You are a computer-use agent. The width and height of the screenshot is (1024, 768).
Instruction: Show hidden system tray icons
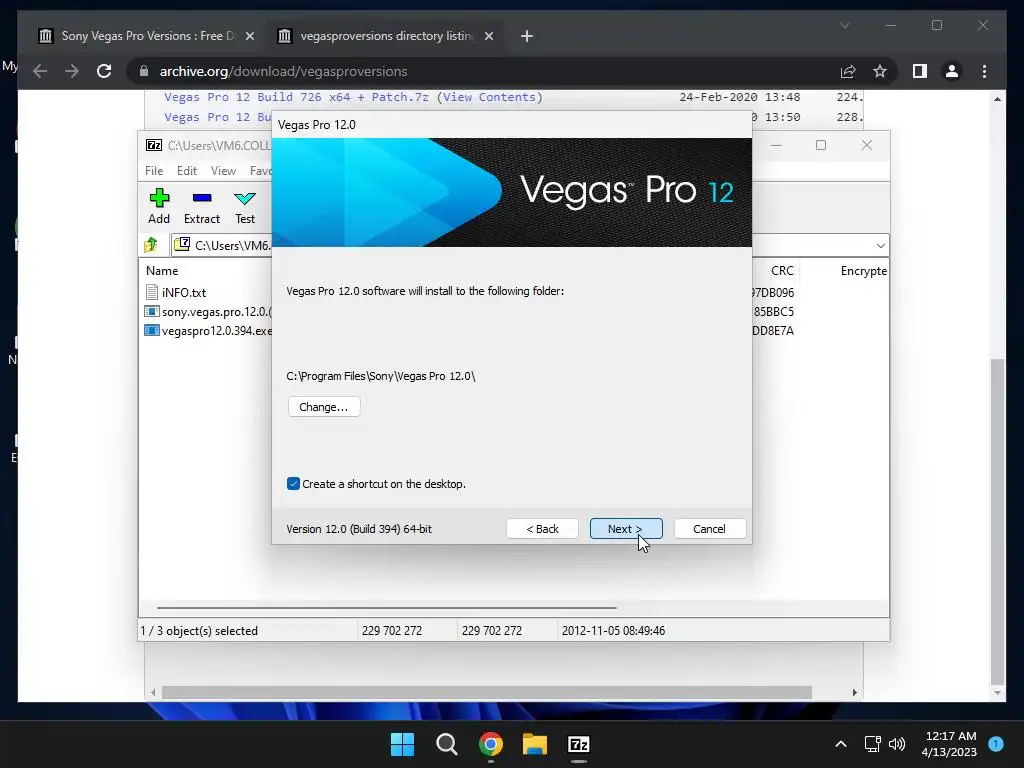click(x=840, y=744)
